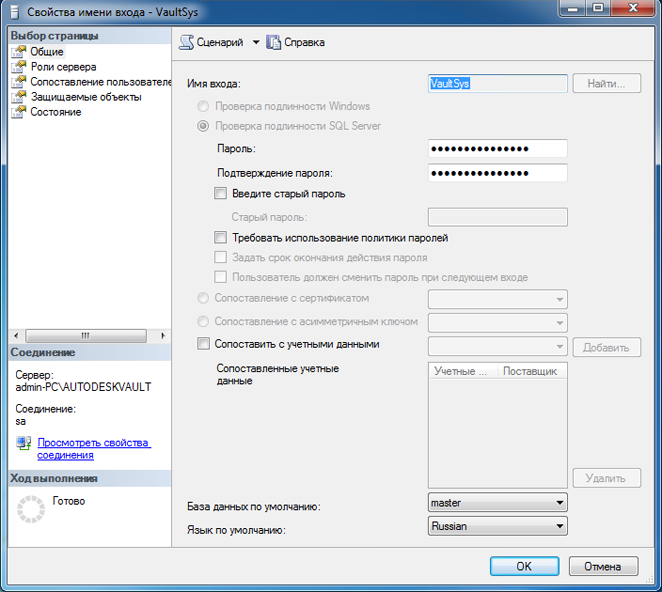The image size is (662, 592).
Task: Click the connection user text sa
Action: [x=21, y=421]
